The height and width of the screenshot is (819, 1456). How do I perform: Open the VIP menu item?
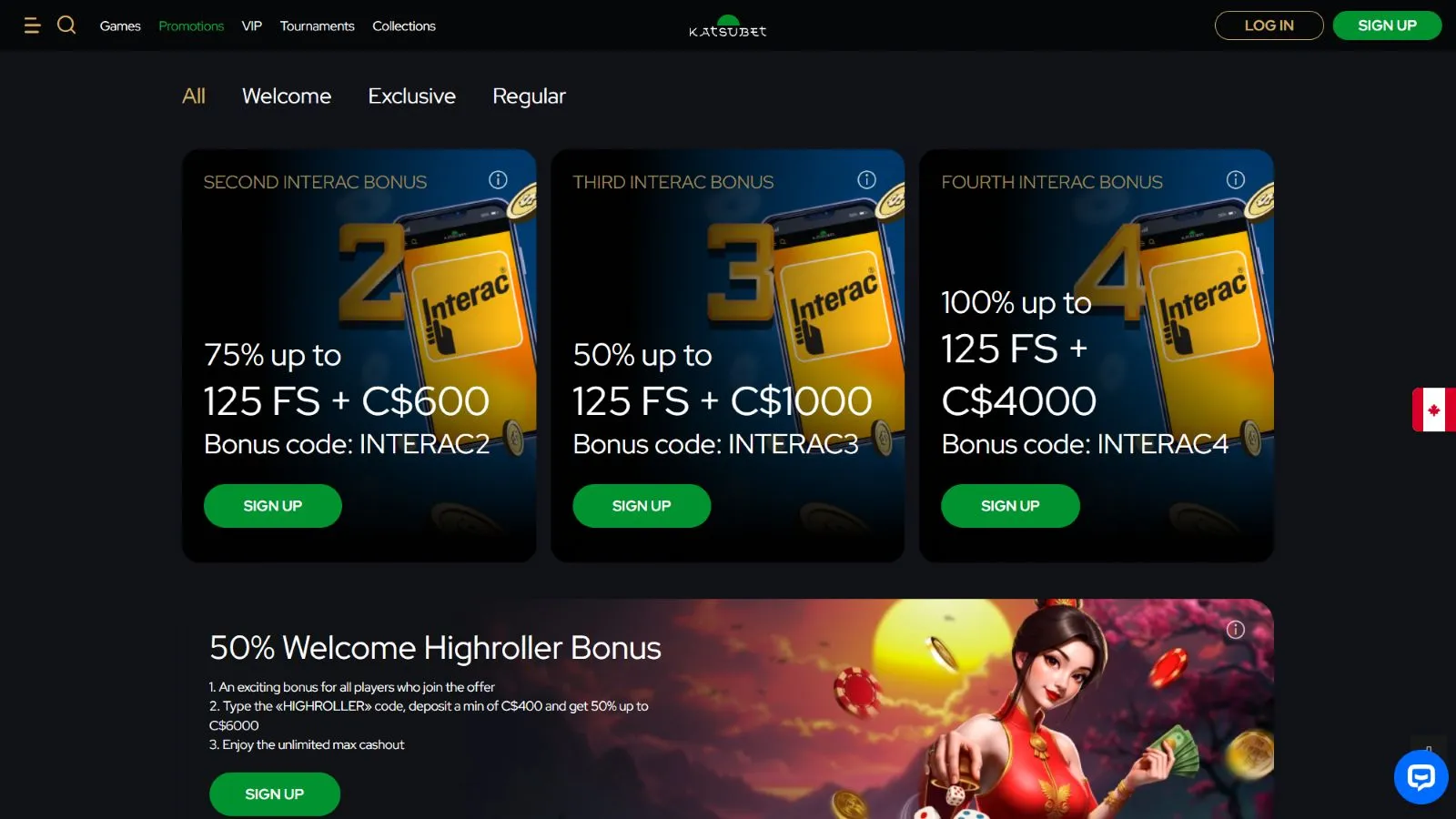point(252,25)
